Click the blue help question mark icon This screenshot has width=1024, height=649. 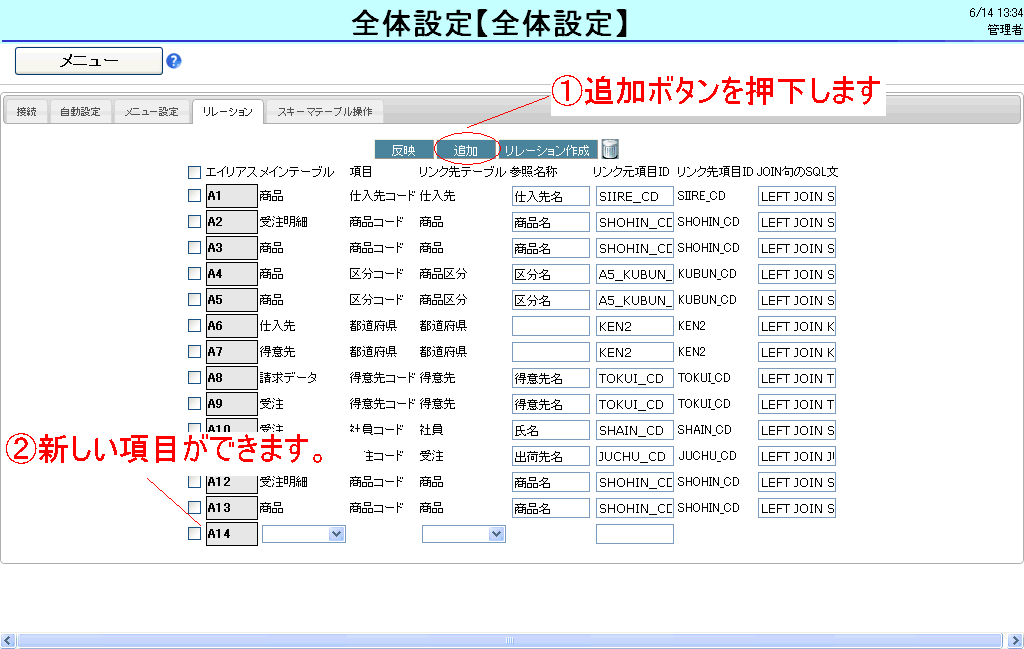(174, 61)
